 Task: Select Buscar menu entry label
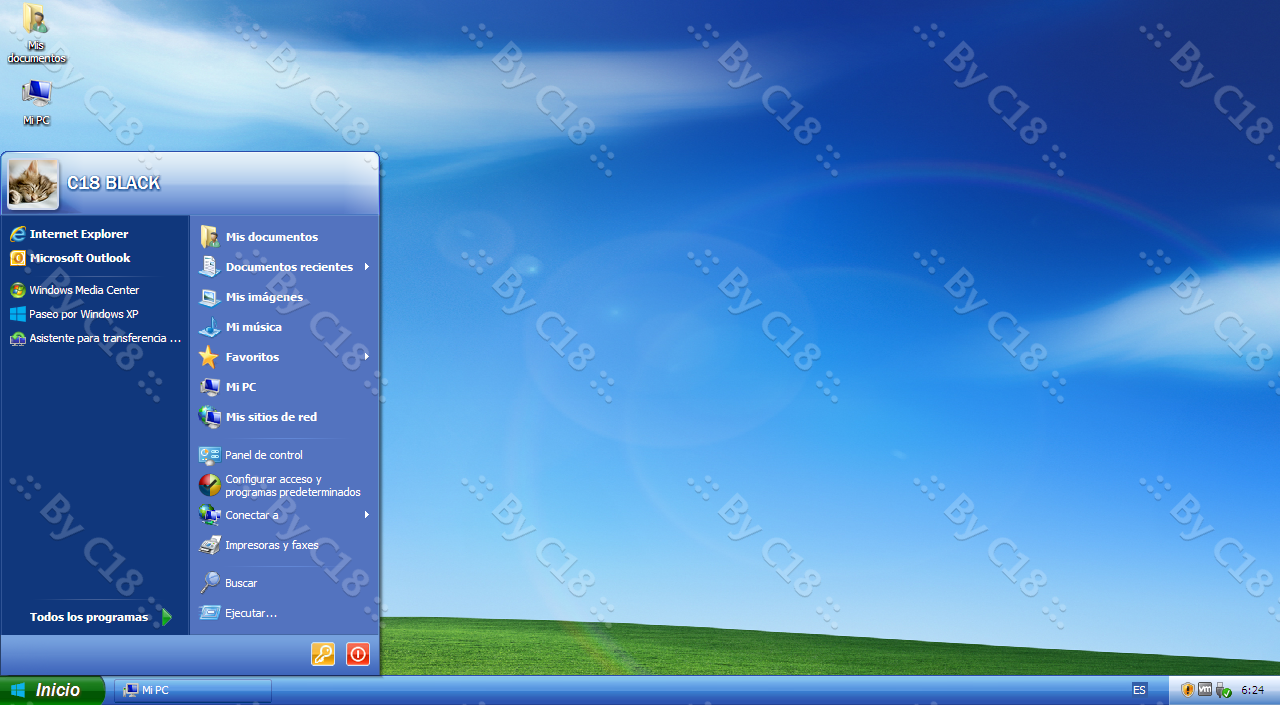[x=241, y=583]
